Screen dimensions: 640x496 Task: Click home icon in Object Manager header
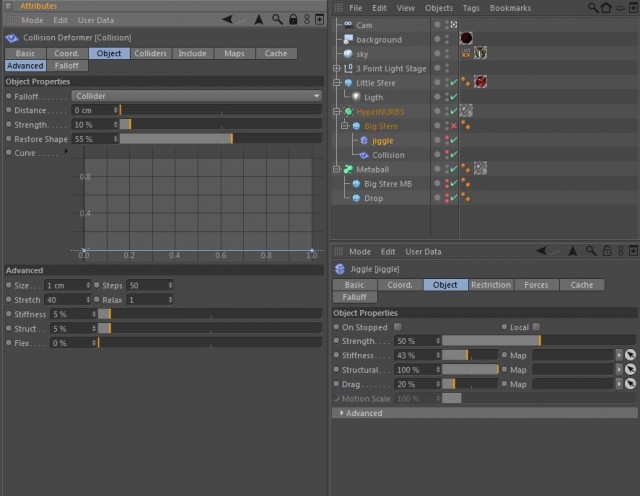607,8
